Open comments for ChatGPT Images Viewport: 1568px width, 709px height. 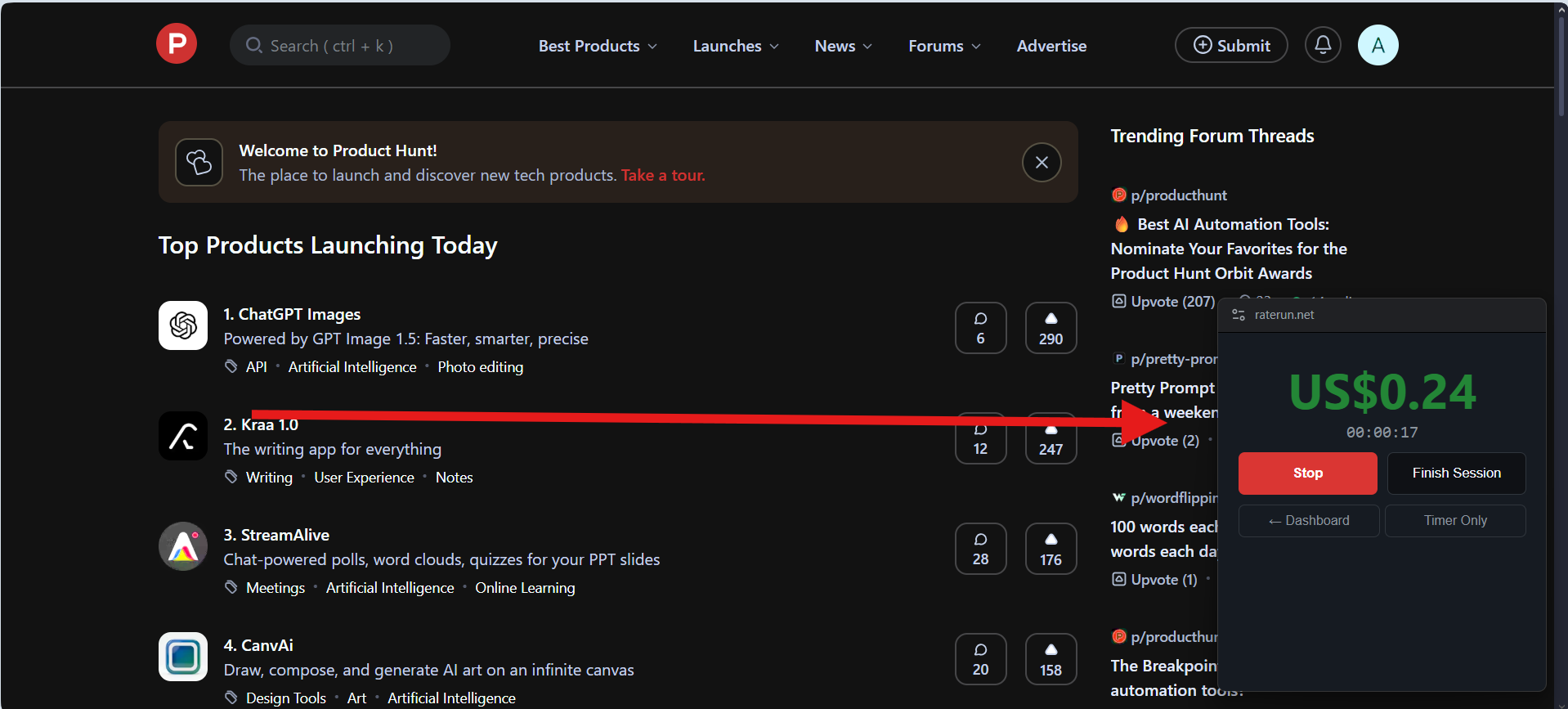981,328
